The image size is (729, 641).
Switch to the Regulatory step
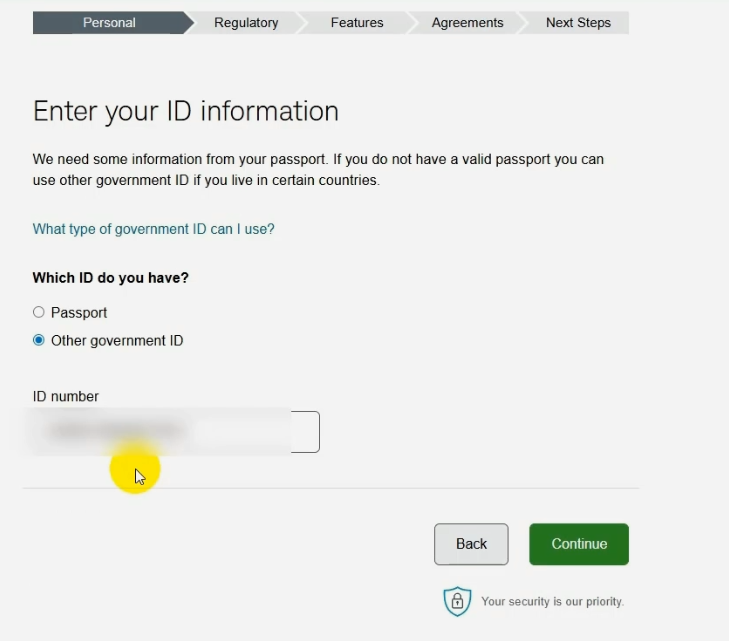[x=246, y=23]
